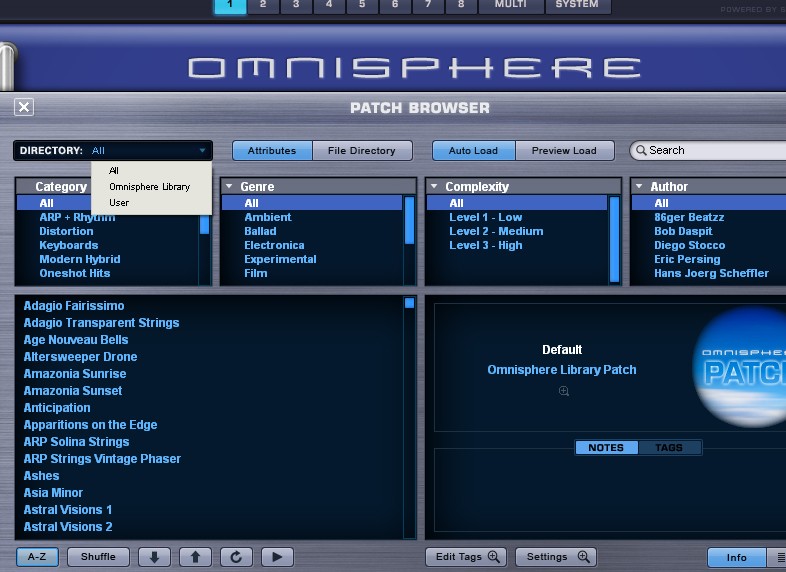Select Electronica genre

(274, 245)
